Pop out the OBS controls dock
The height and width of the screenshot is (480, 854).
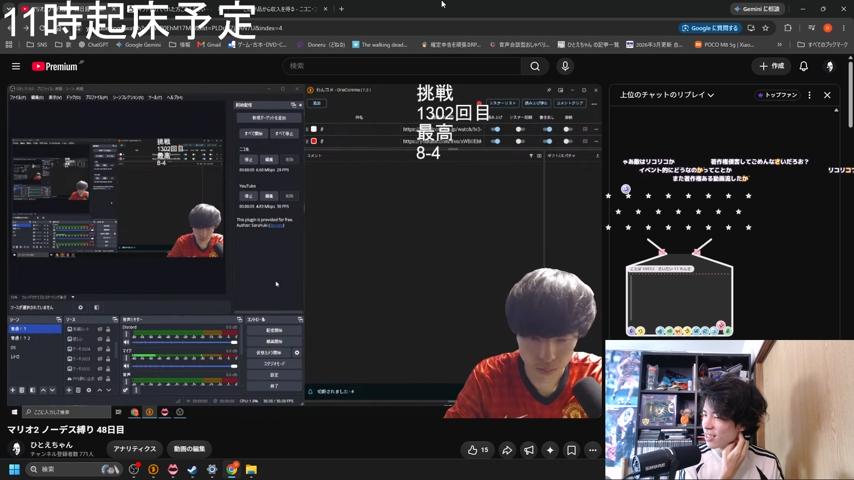click(300, 319)
